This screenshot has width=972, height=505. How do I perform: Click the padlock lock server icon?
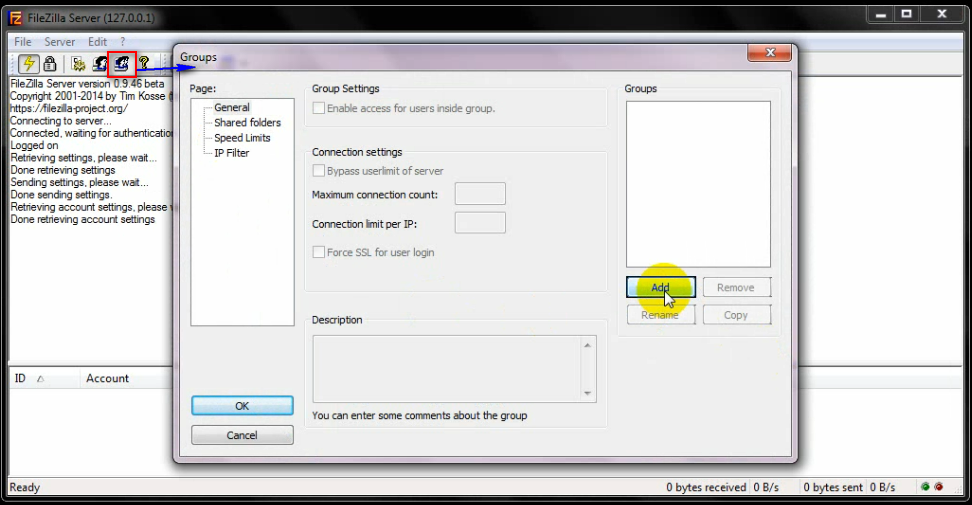click(50, 63)
